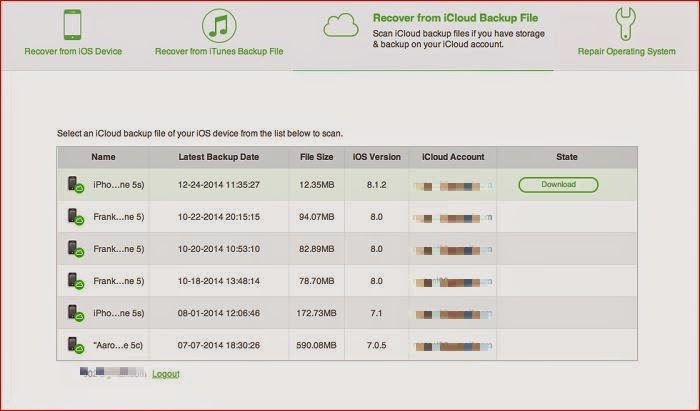Screen dimensions: 700x411
Task: Select Recover from iCloud Backup File tab
Action: tap(455, 18)
